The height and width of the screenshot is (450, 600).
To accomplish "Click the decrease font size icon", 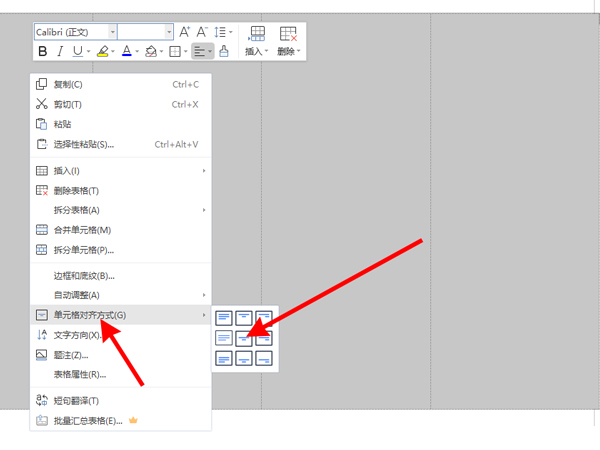I will 202,33.
